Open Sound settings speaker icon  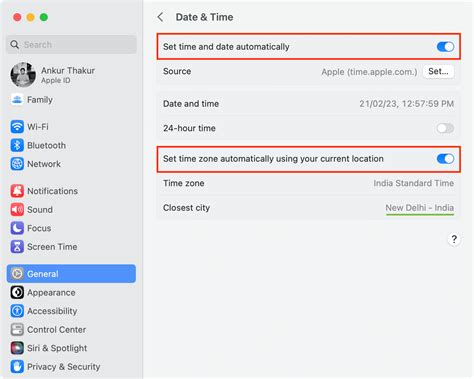(17, 210)
